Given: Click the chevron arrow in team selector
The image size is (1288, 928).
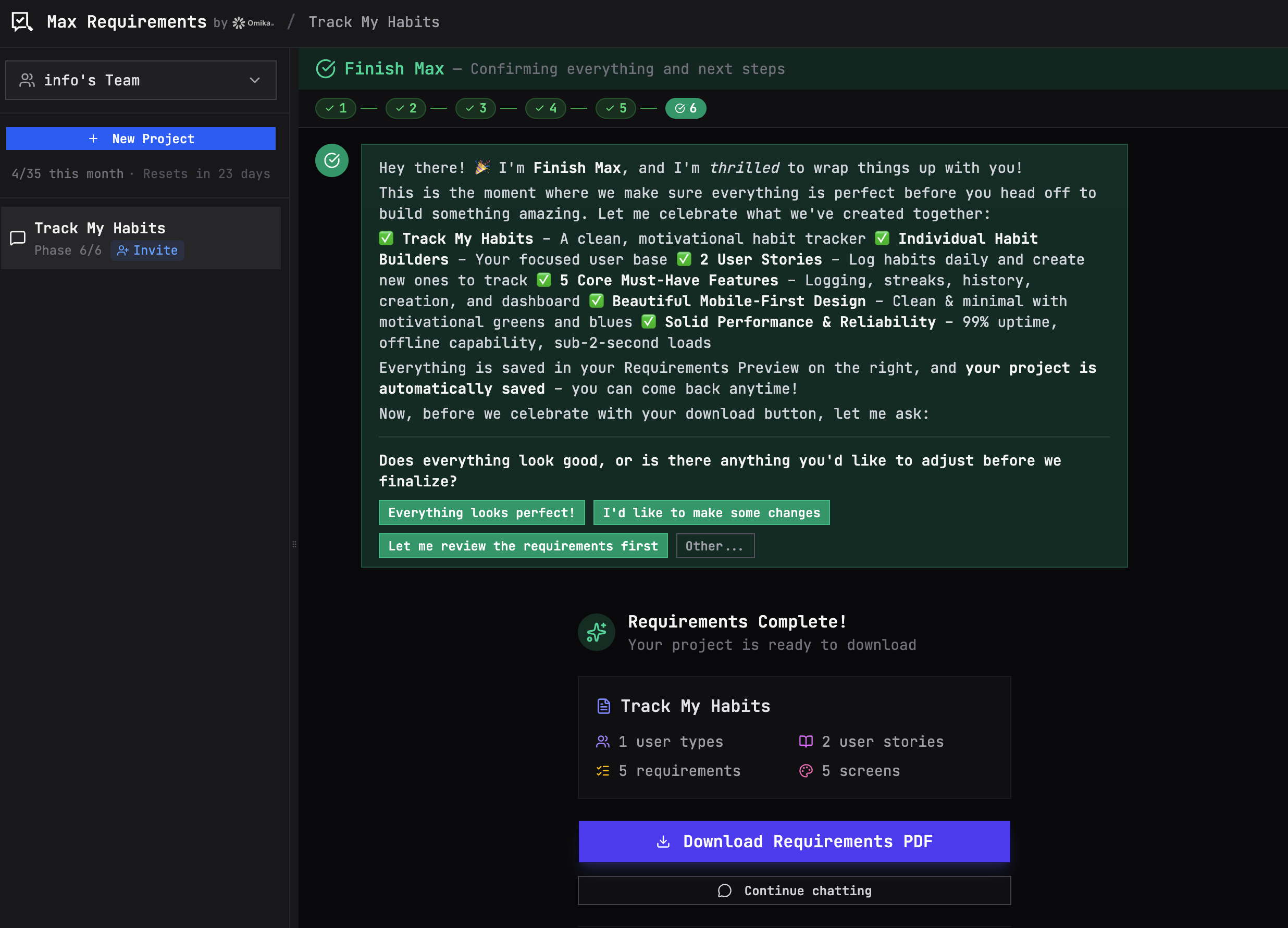Looking at the screenshot, I should coord(255,80).
